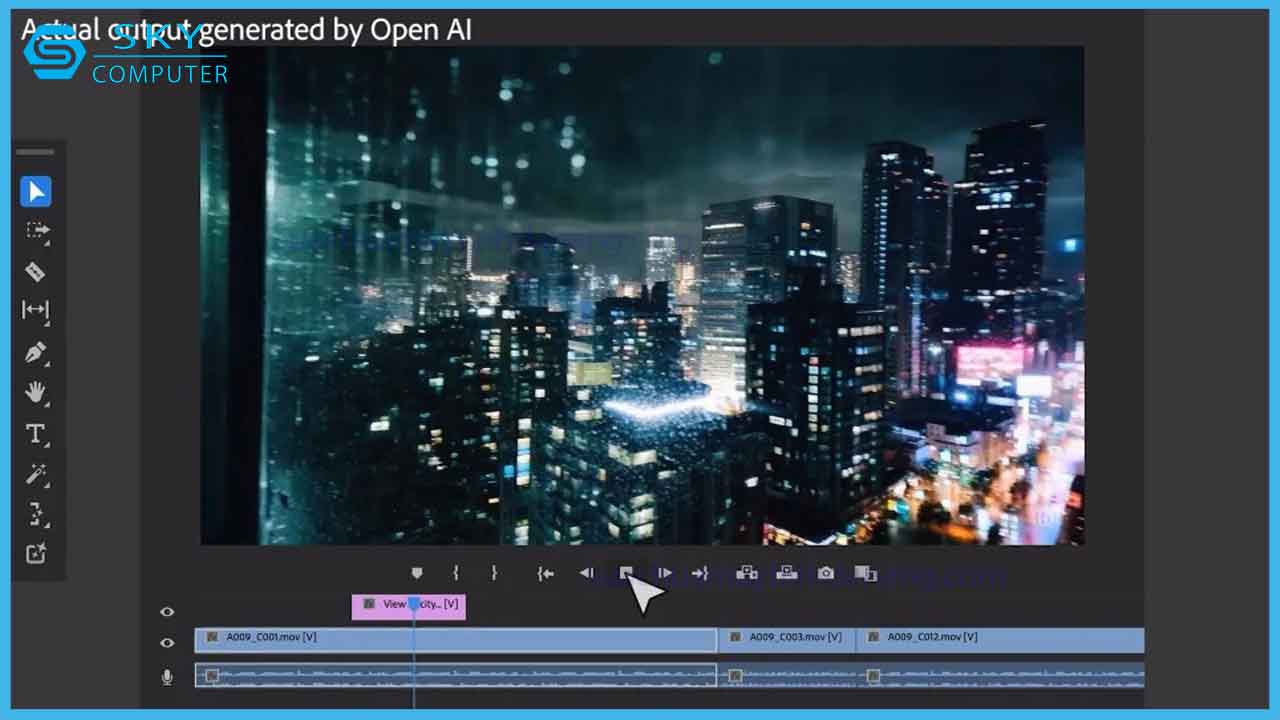Select the Track Select Forward tool
This screenshot has width=1280, height=720.
pos(36,232)
